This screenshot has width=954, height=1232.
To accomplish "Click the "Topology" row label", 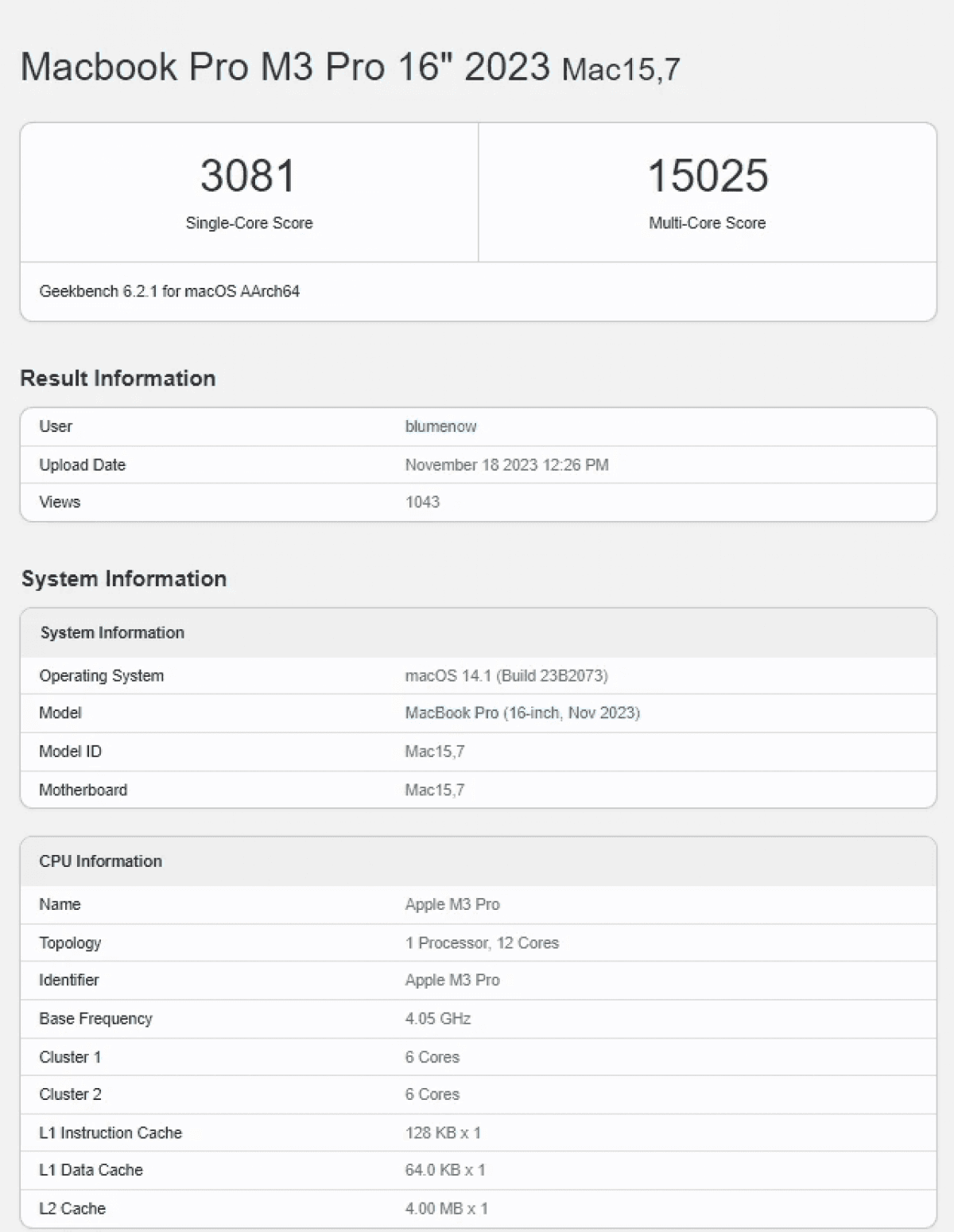I will coord(70,942).
